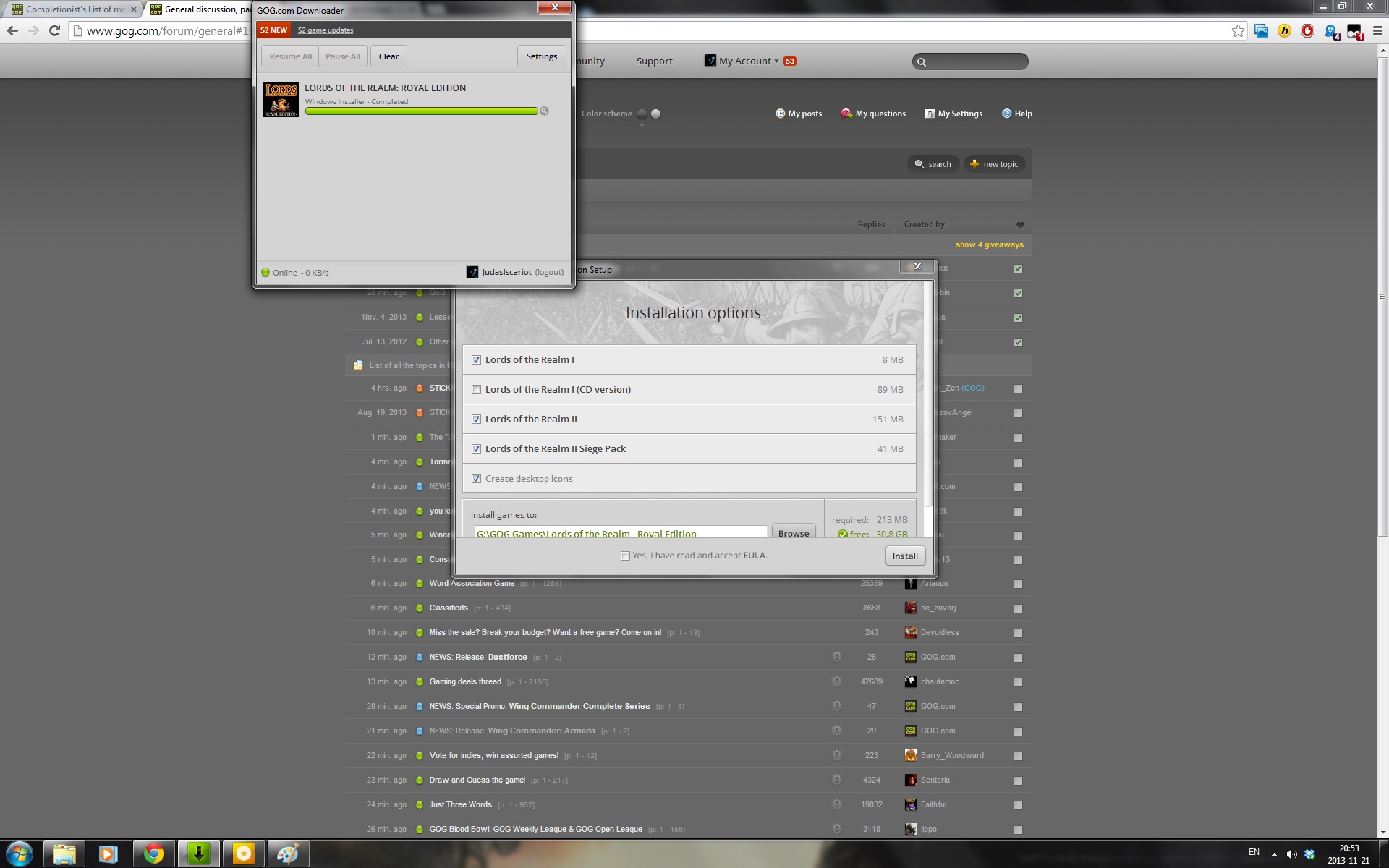Switch to the dark color scheme dot

[x=642, y=114]
